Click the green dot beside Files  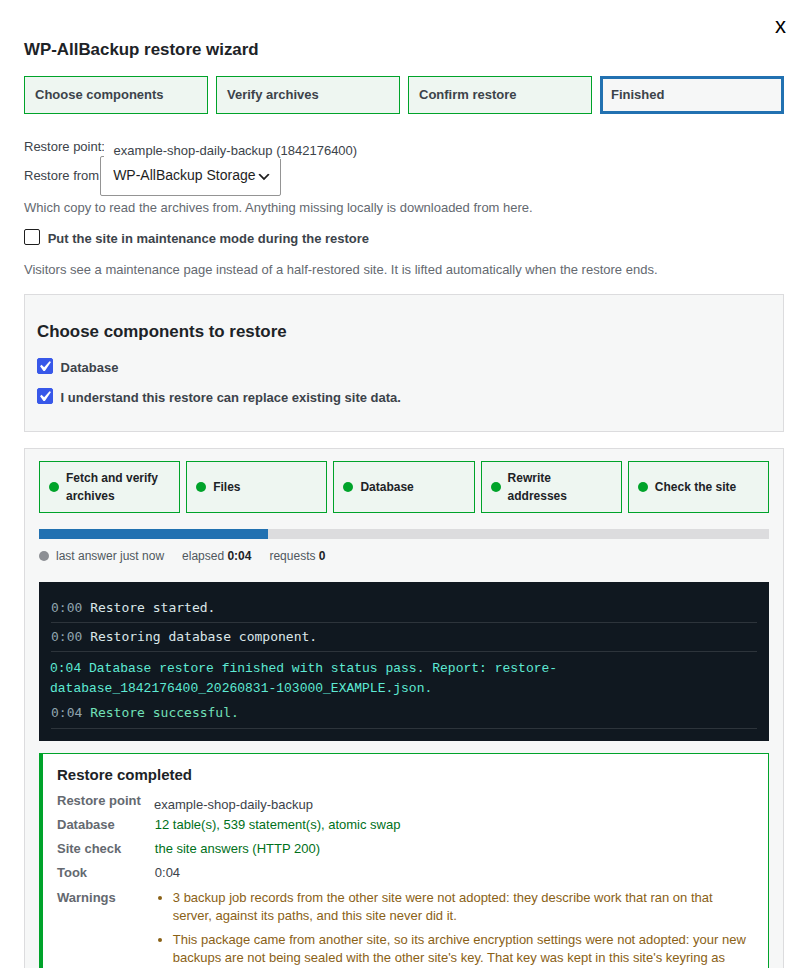(x=201, y=487)
